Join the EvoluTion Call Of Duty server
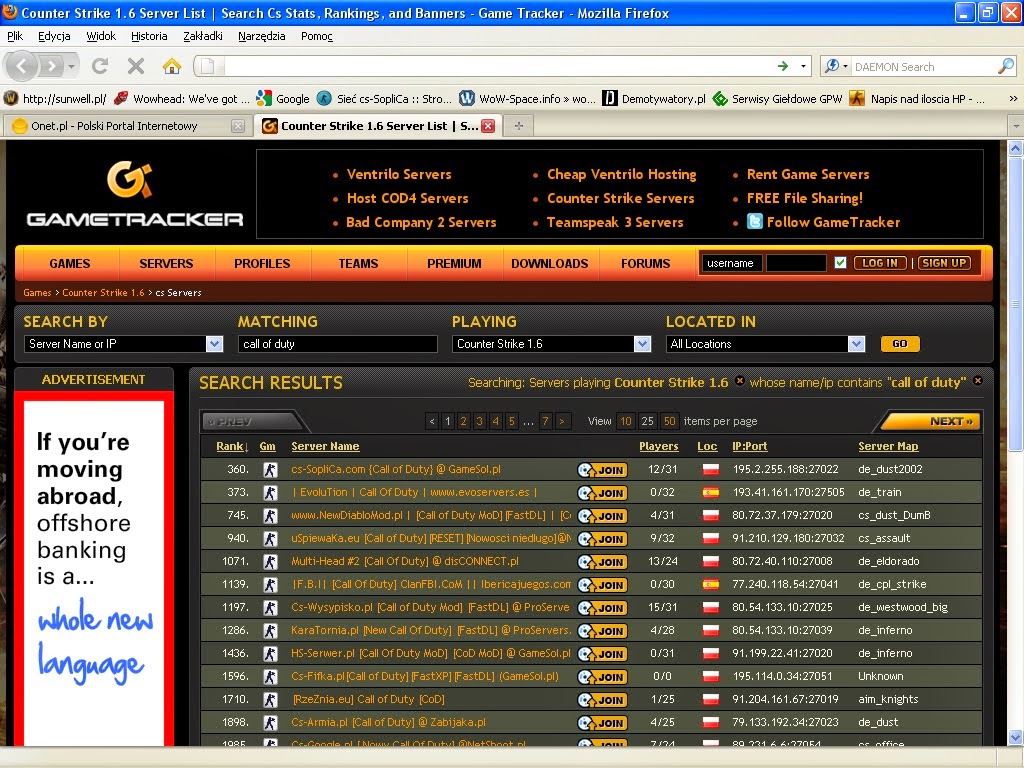Viewport: 1024px width, 768px height. click(x=603, y=493)
